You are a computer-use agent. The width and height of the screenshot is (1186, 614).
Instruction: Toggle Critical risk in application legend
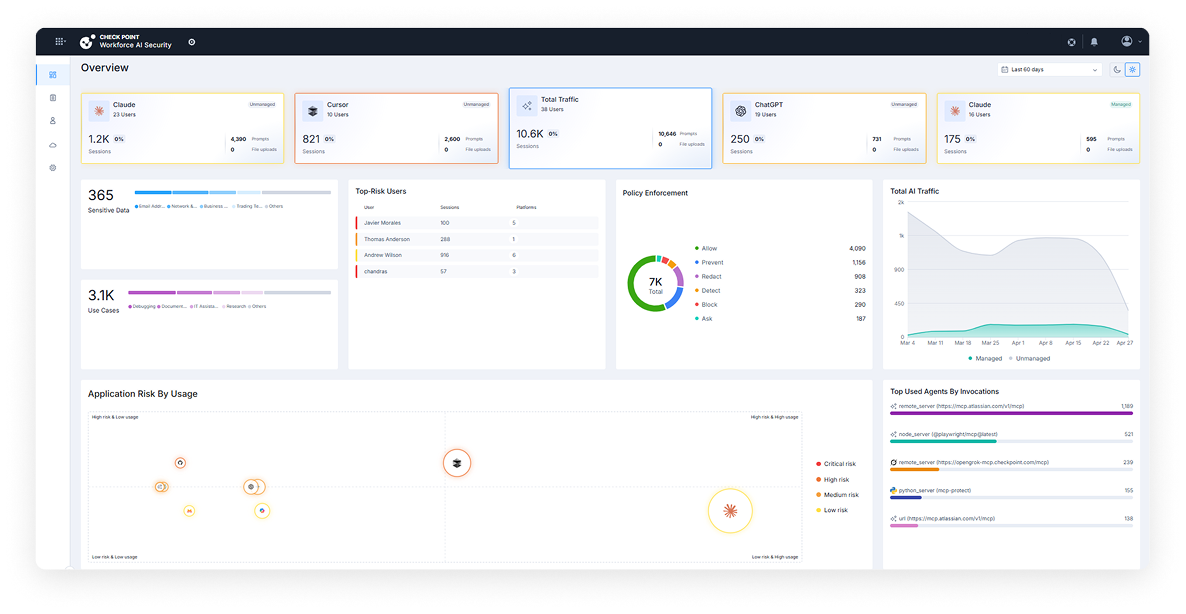click(836, 464)
